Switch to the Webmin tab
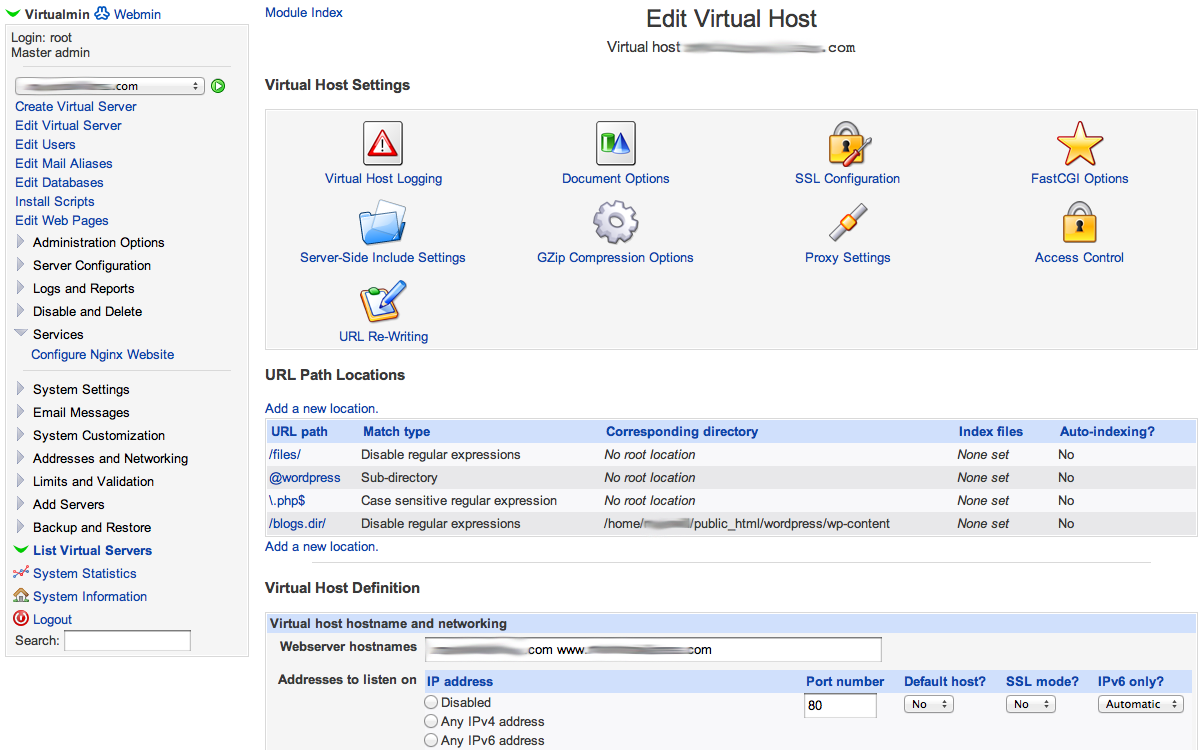This screenshot has height=750, width=1202. pos(137,14)
